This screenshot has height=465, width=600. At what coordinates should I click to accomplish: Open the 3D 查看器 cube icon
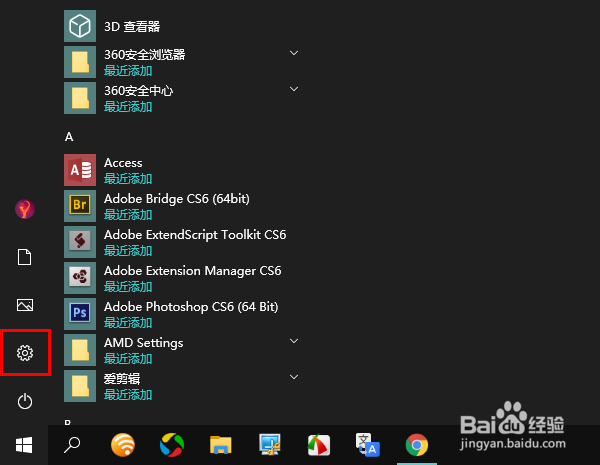[x=80, y=26]
